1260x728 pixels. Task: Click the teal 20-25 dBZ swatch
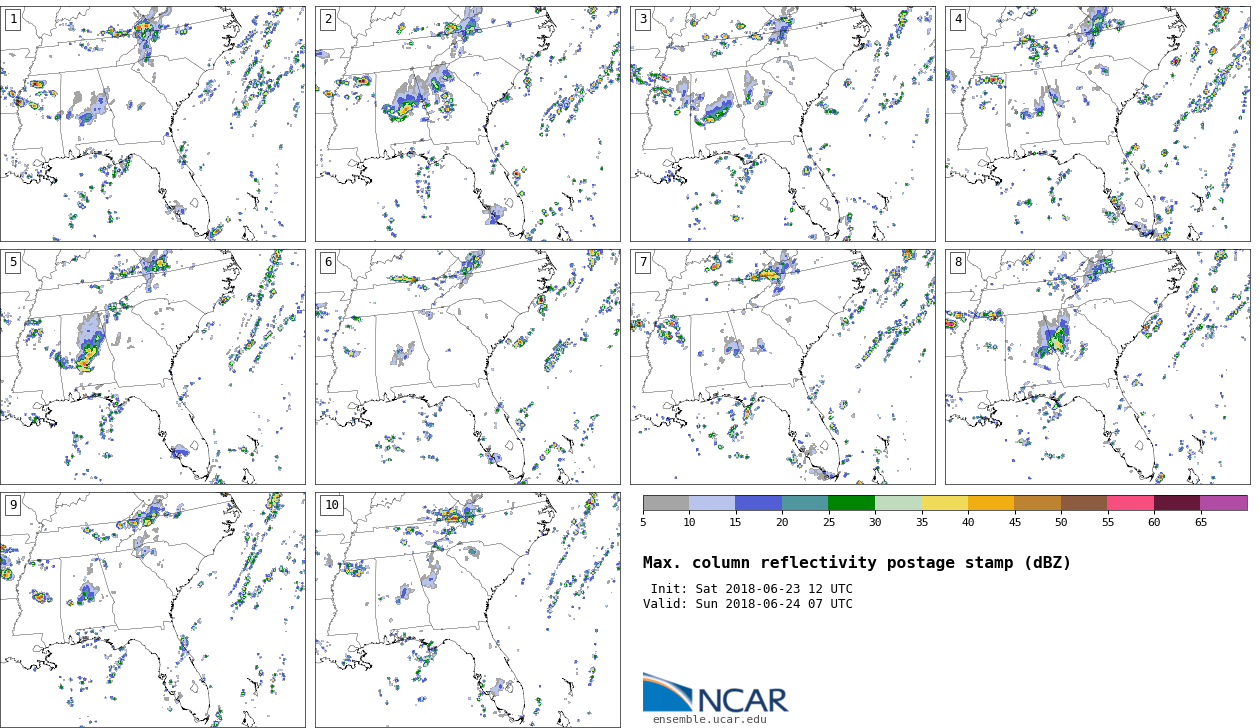click(805, 503)
